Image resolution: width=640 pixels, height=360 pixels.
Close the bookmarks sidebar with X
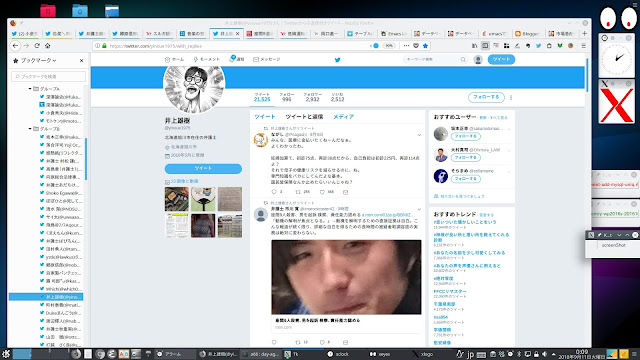point(81,60)
